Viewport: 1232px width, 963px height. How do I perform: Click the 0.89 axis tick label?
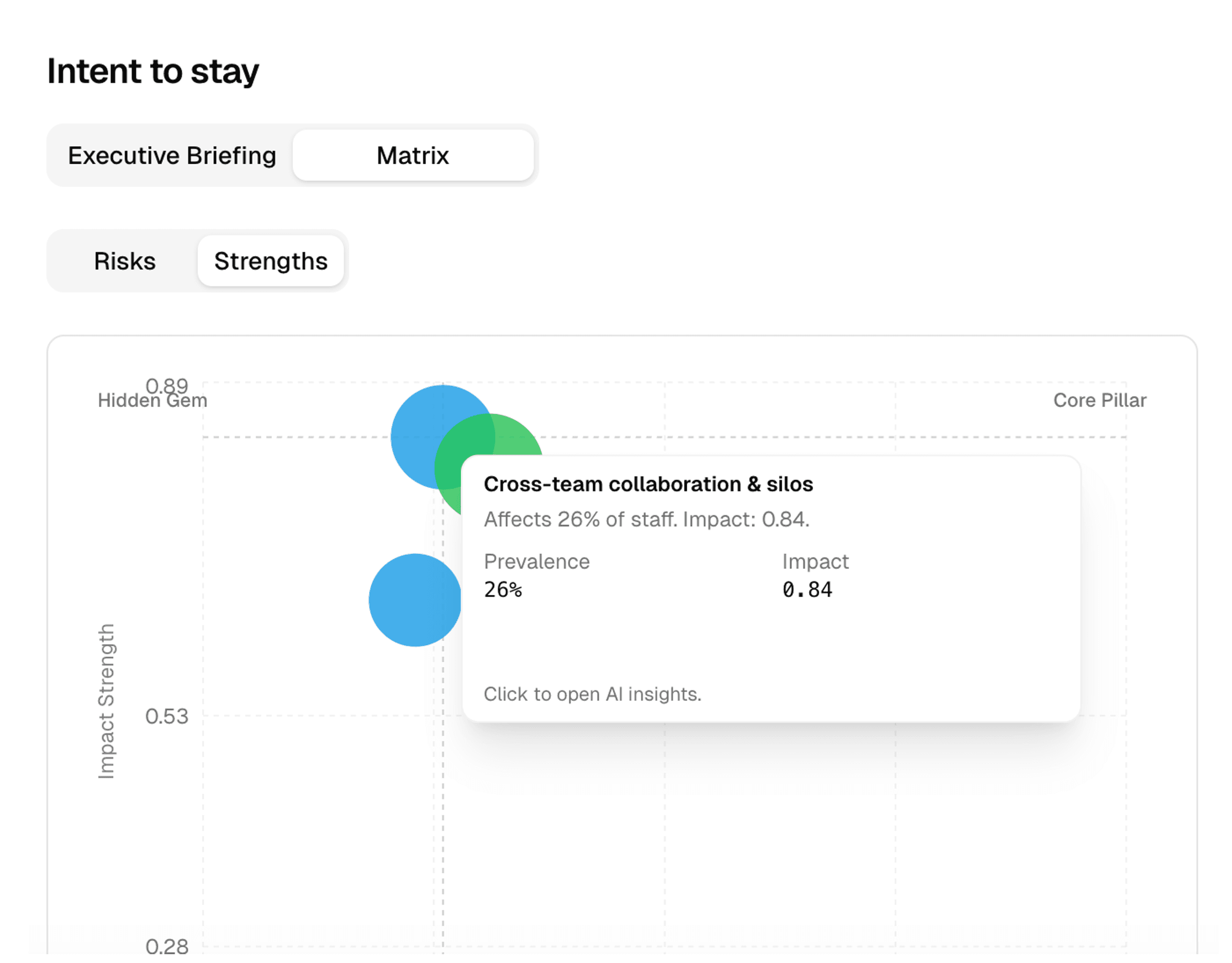pos(166,385)
